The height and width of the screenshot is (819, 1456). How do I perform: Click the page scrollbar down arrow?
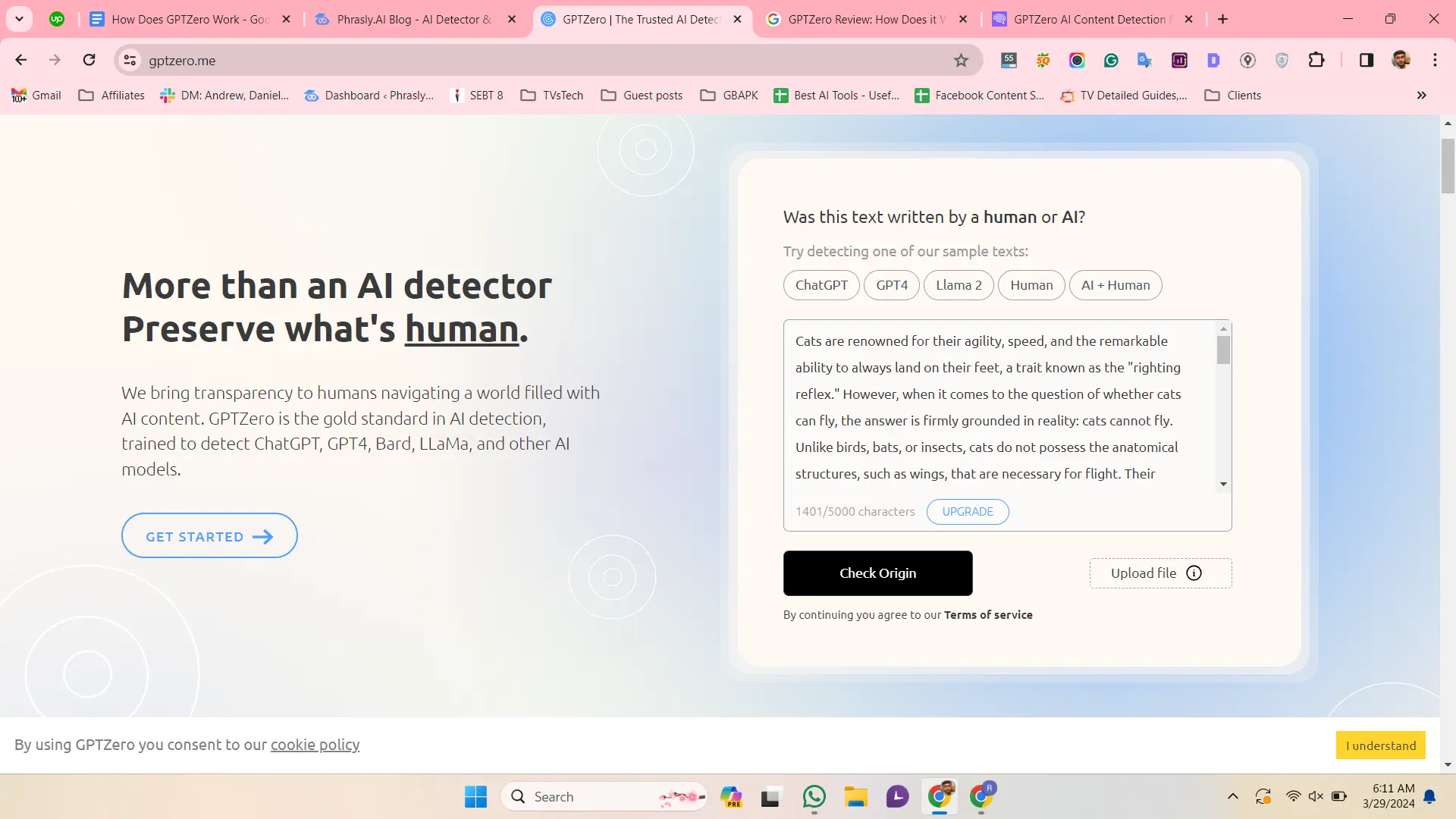click(x=1448, y=765)
